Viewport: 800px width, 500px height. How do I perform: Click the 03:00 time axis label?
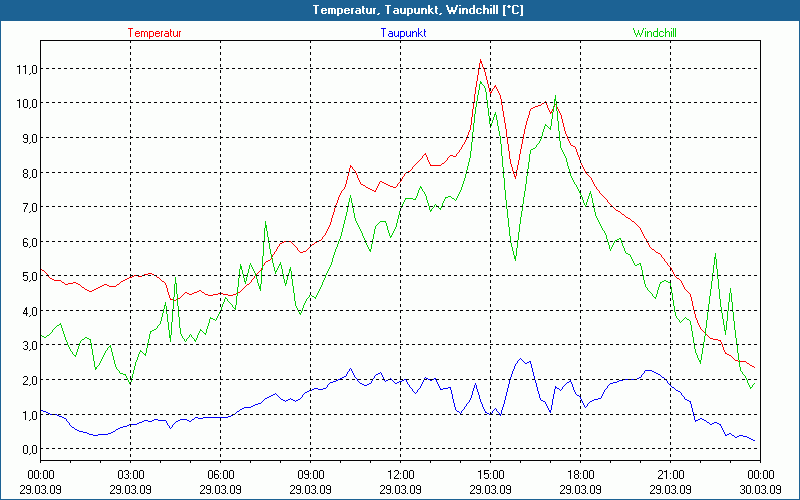pos(131,475)
